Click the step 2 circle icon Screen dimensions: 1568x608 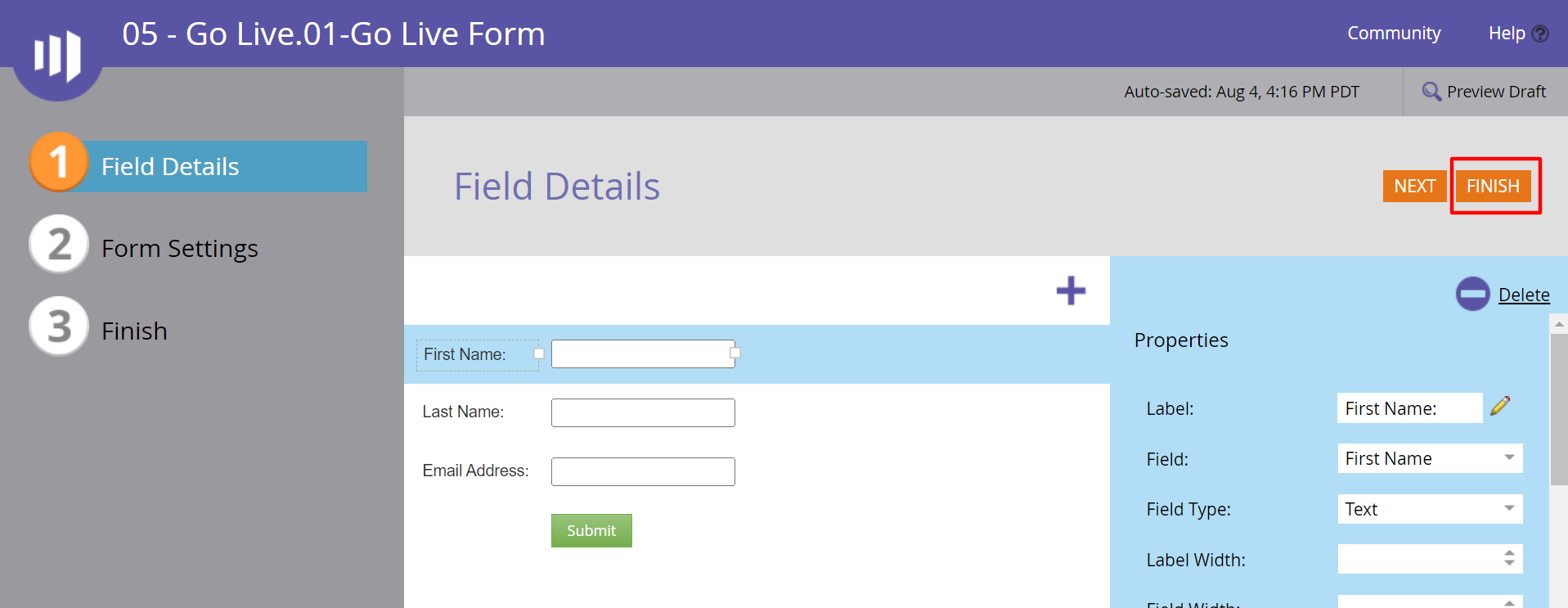[x=59, y=244]
